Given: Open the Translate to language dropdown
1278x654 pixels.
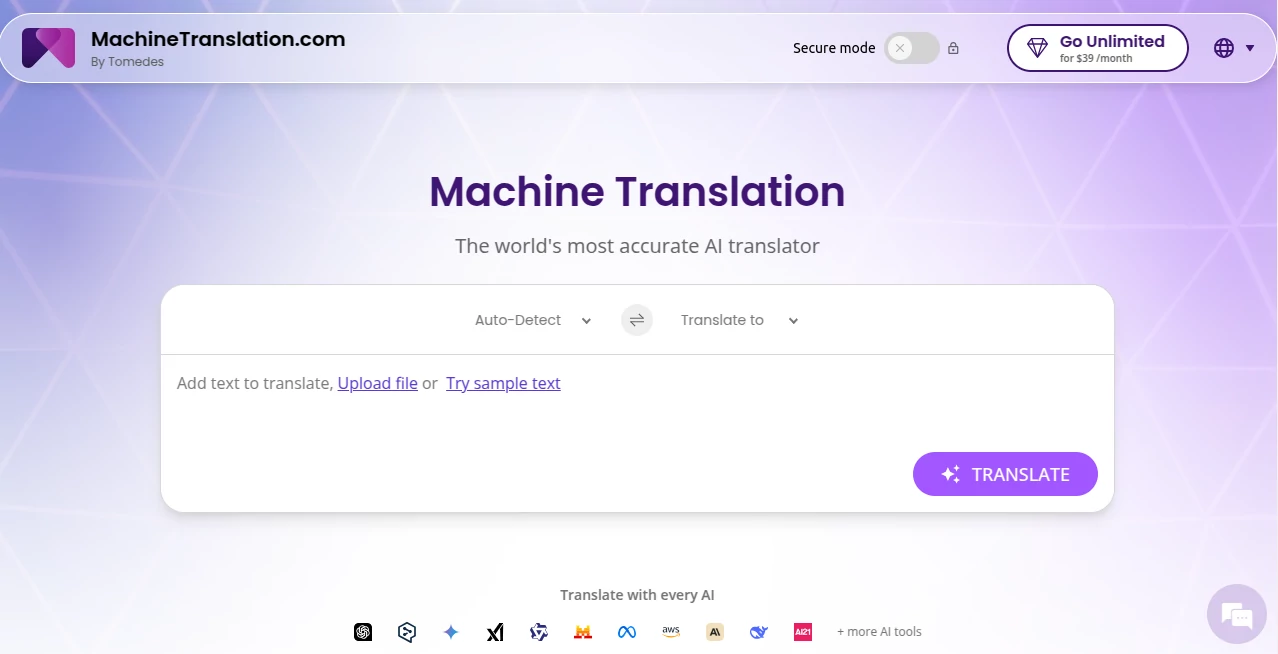Looking at the screenshot, I should [x=737, y=320].
